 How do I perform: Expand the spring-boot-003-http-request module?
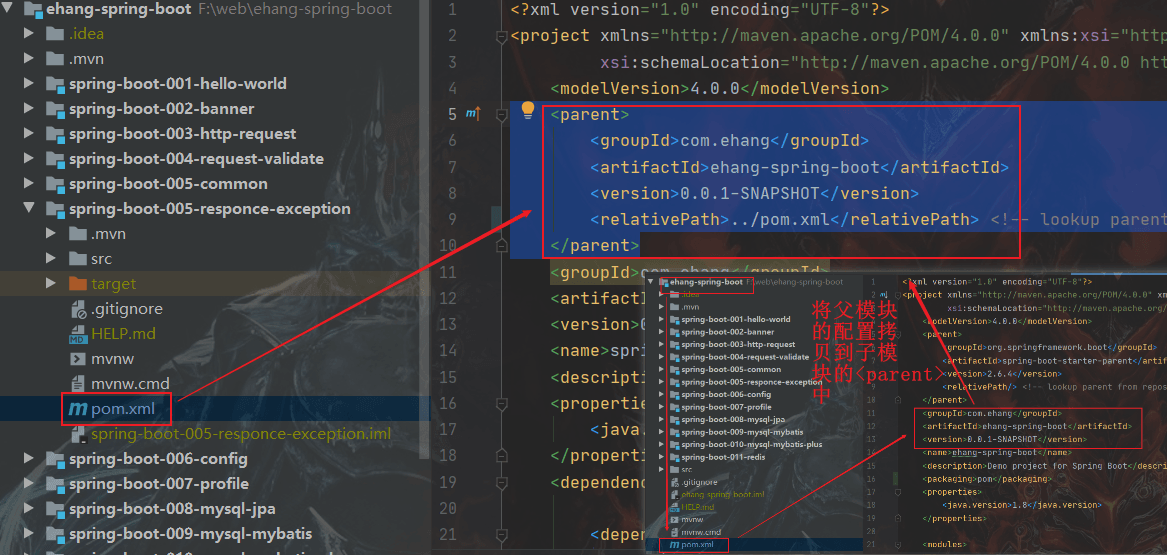click(x=29, y=134)
